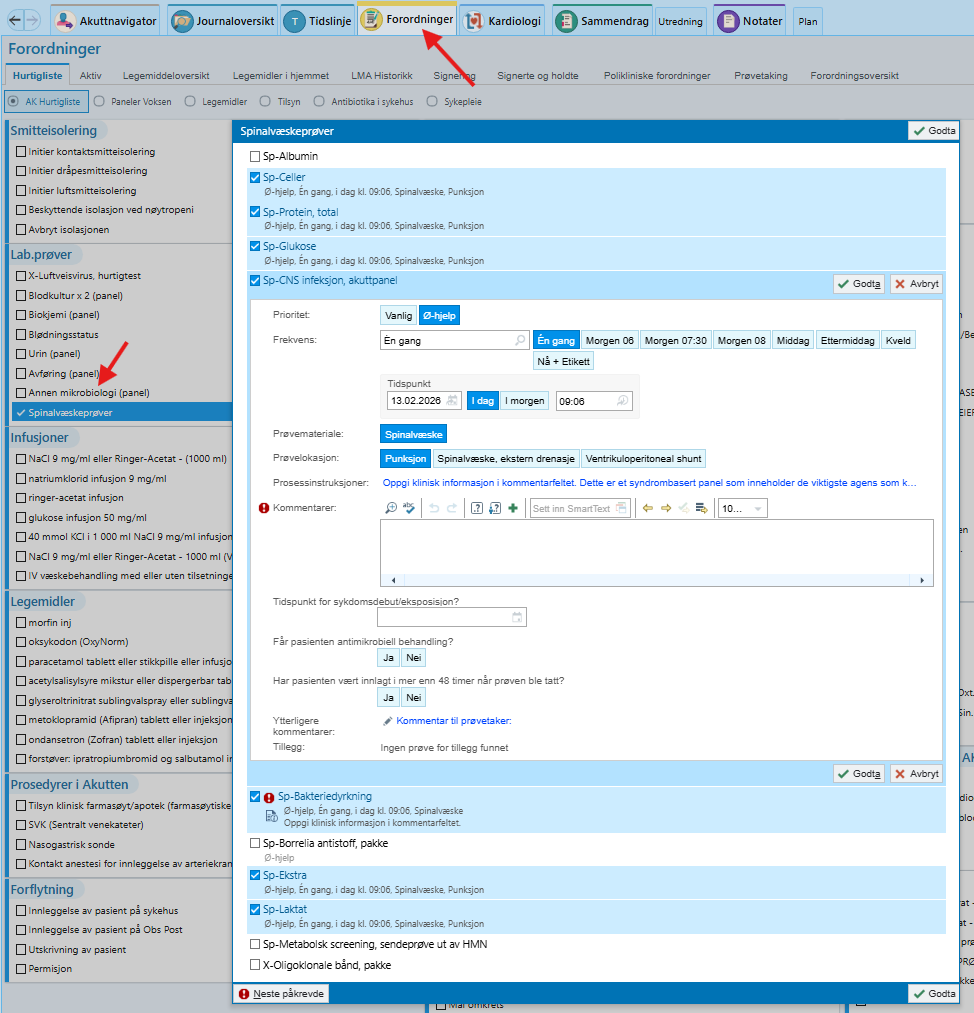This screenshot has height=1013, width=974.
Task: Select the Paneler Voksen radio button
Action: pos(100,101)
